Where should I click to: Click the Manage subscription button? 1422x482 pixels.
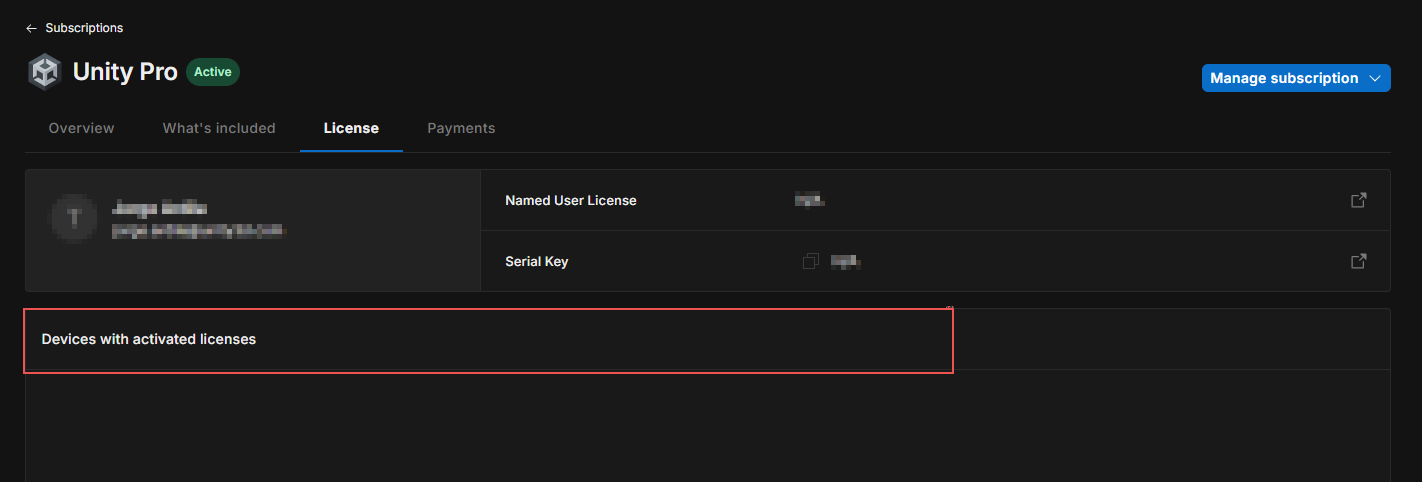pyautogui.click(x=1284, y=78)
